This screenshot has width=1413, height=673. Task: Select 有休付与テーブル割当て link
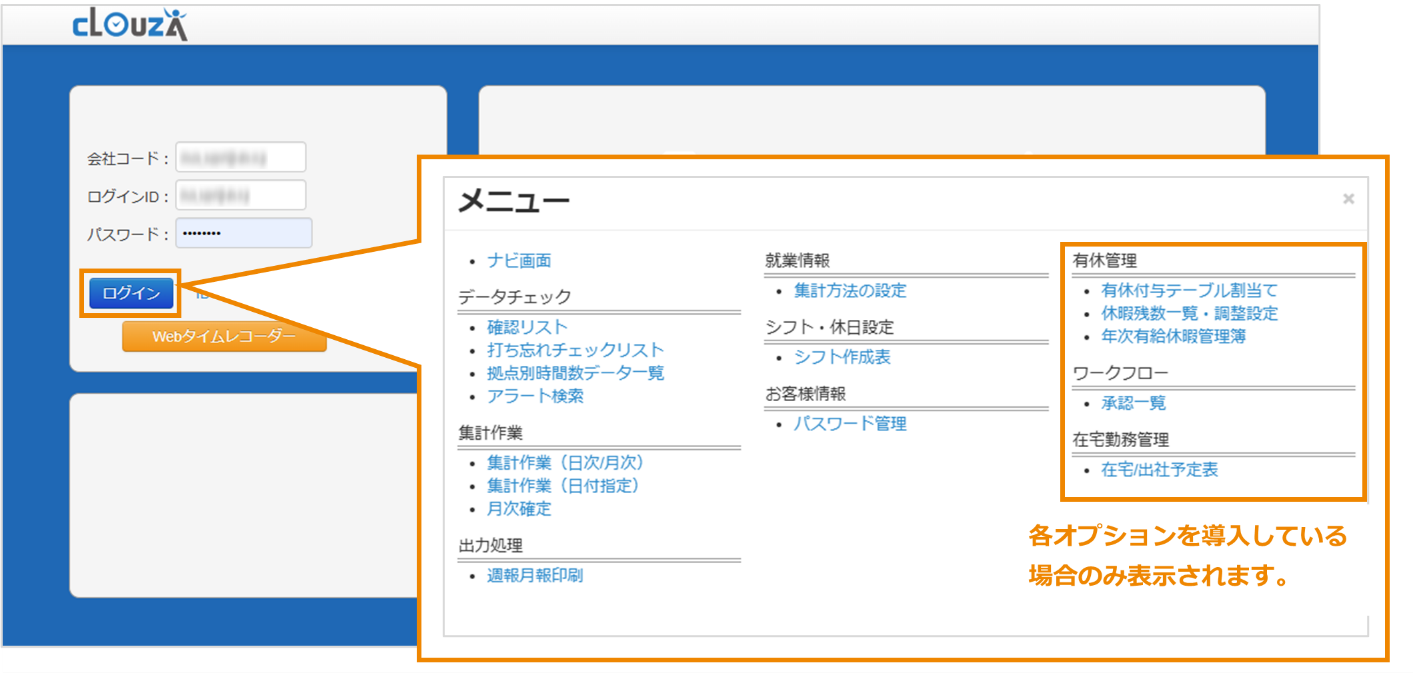[1189, 291]
